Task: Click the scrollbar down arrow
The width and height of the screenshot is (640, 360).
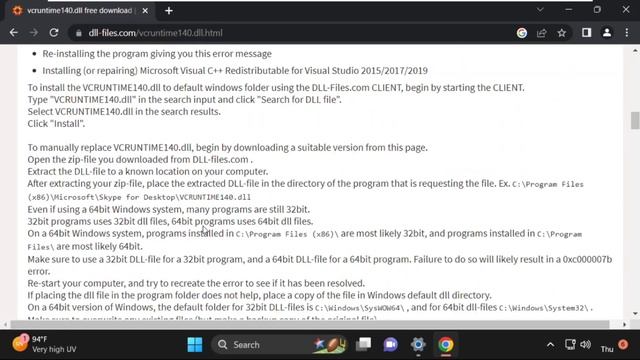Action: tap(635, 313)
